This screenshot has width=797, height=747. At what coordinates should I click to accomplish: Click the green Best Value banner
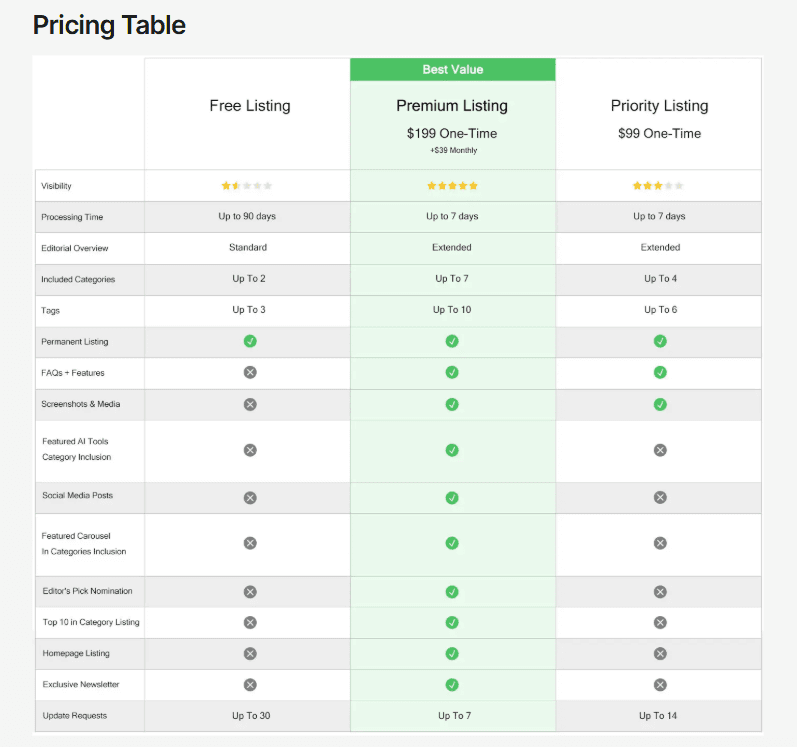(x=452, y=70)
